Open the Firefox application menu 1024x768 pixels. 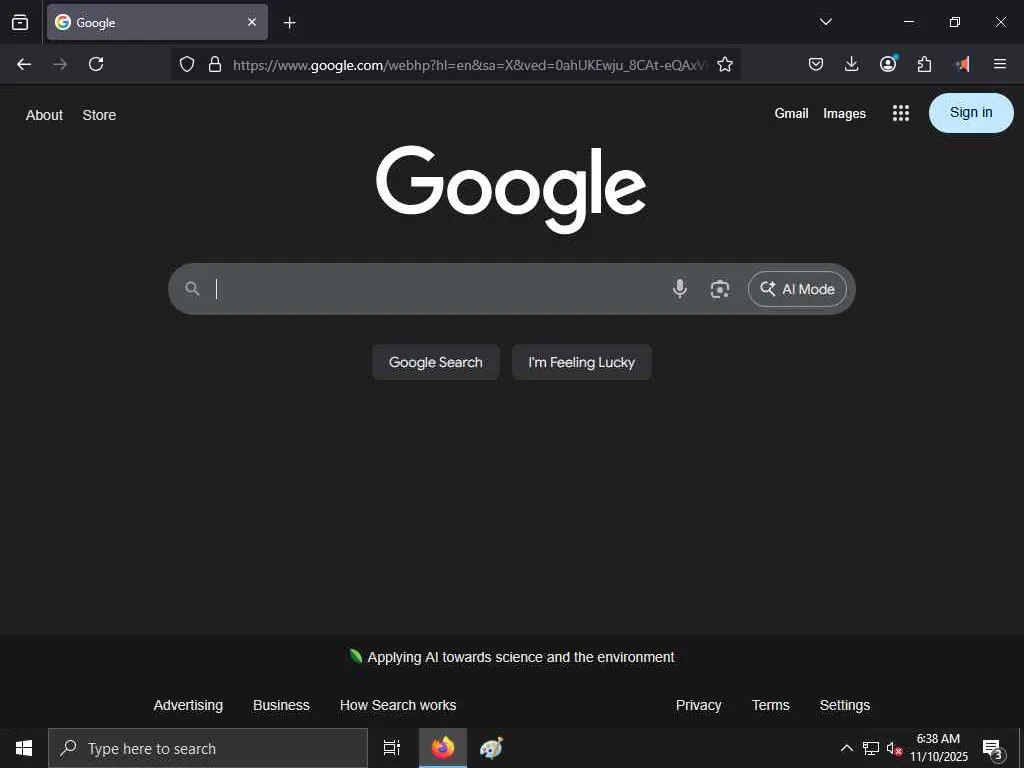1000,64
